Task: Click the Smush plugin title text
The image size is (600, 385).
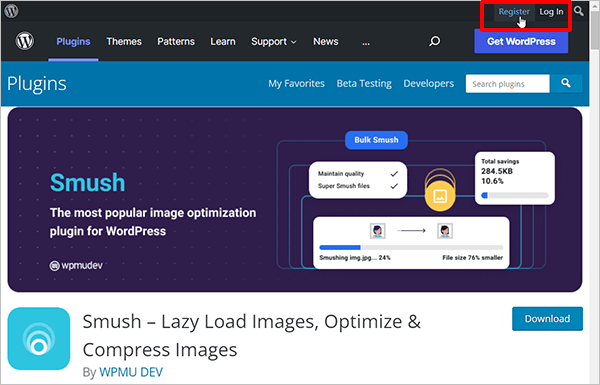Action: 251,335
